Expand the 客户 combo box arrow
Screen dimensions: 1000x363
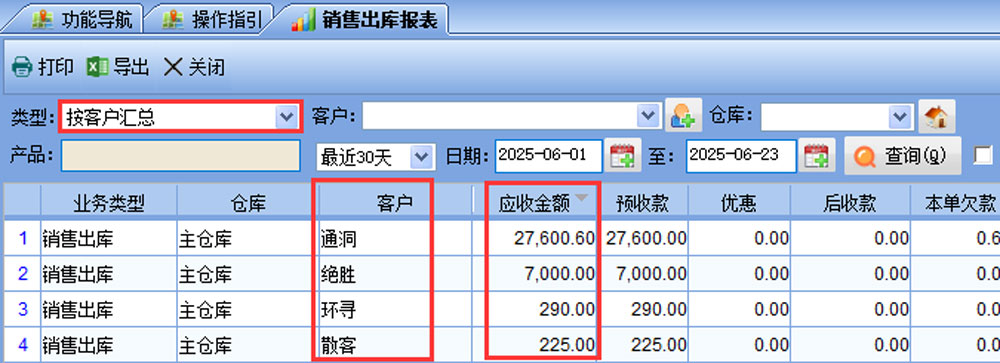tap(649, 116)
